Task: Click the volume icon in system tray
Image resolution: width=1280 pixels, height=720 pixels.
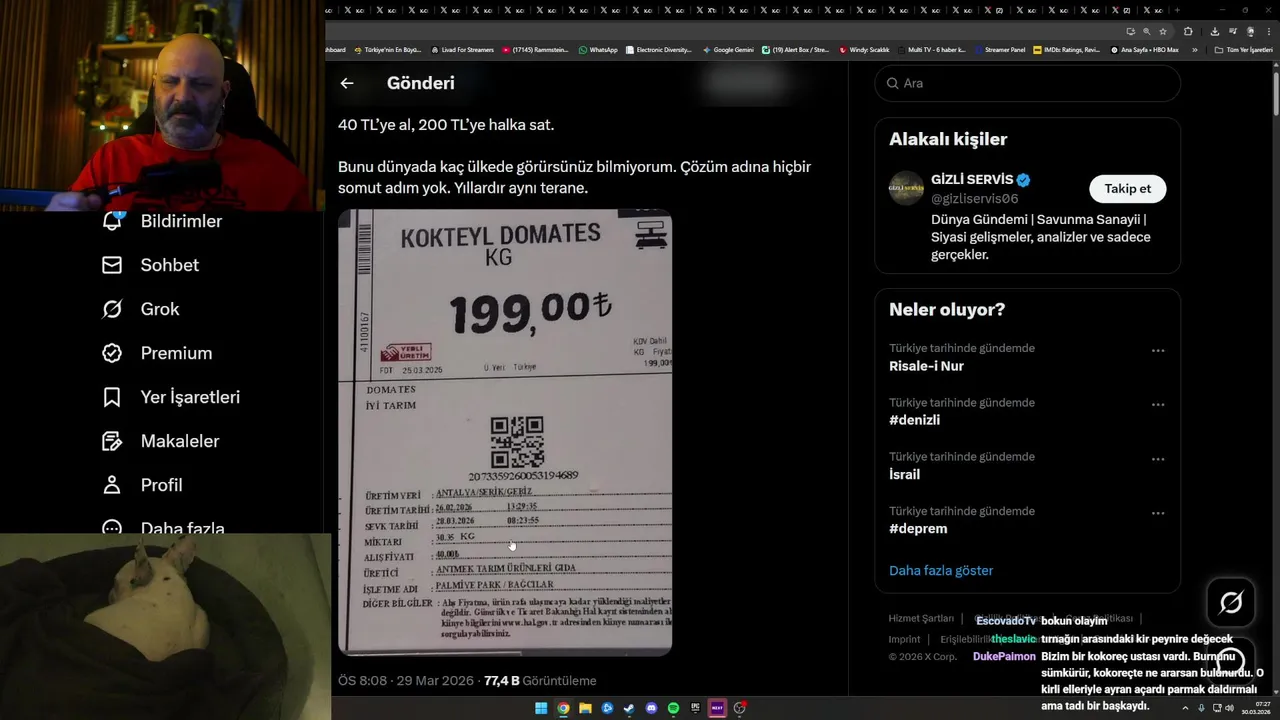Action: pos(1230,708)
